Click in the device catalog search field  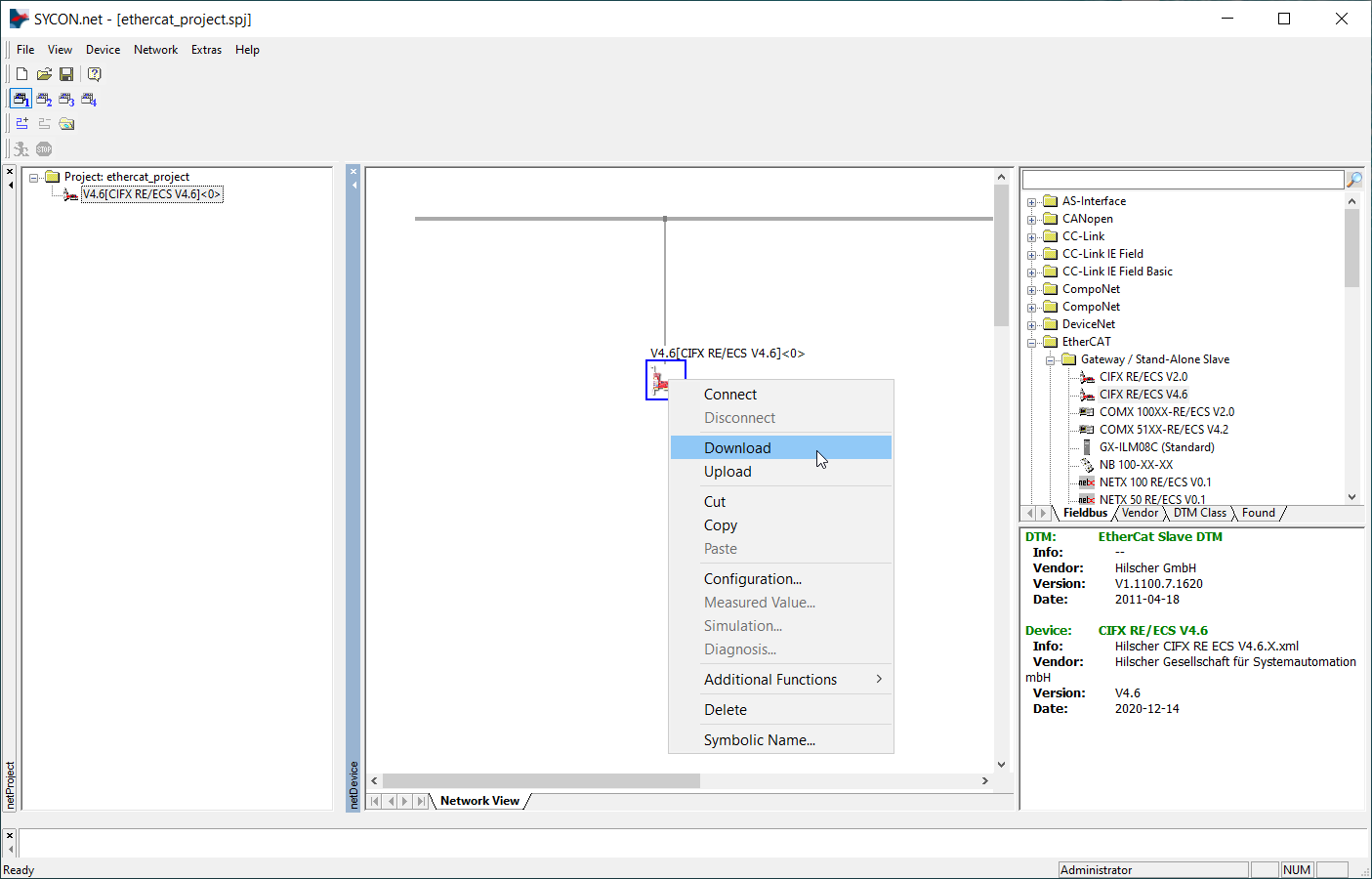pyautogui.click(x=1182, y=180)
